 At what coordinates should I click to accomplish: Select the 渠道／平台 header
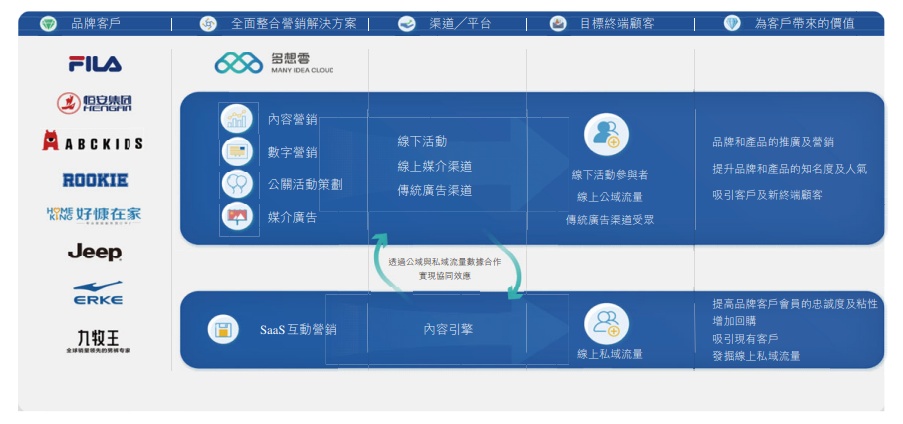(460, 24)
